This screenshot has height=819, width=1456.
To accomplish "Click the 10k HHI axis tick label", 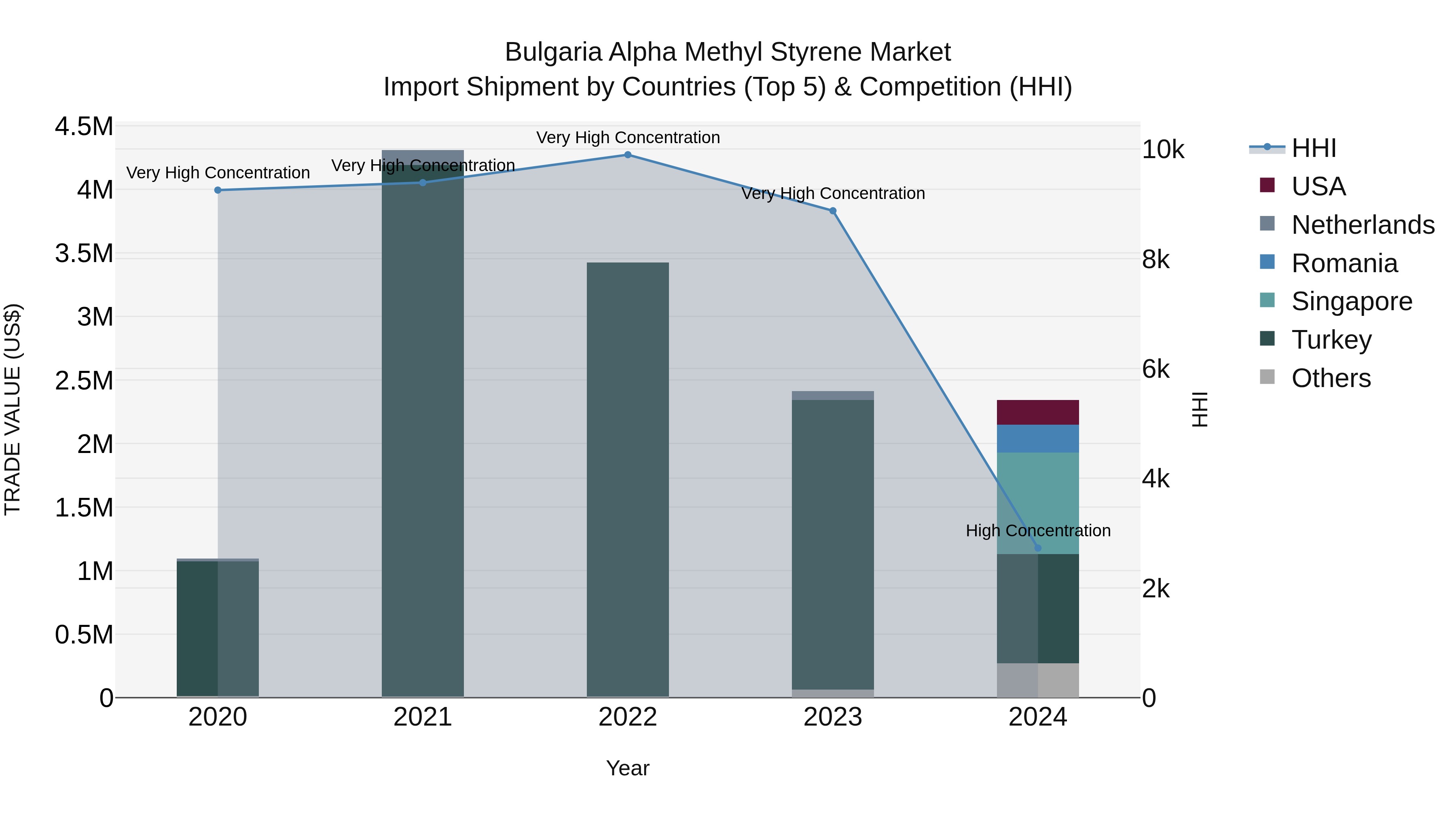I will (1163, 150).
